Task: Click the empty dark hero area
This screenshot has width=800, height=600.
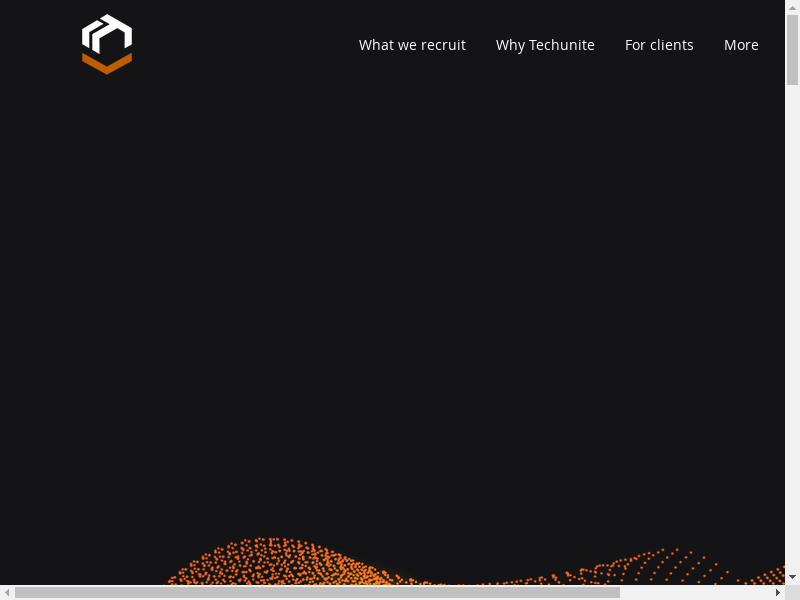Action: point(400,300)
